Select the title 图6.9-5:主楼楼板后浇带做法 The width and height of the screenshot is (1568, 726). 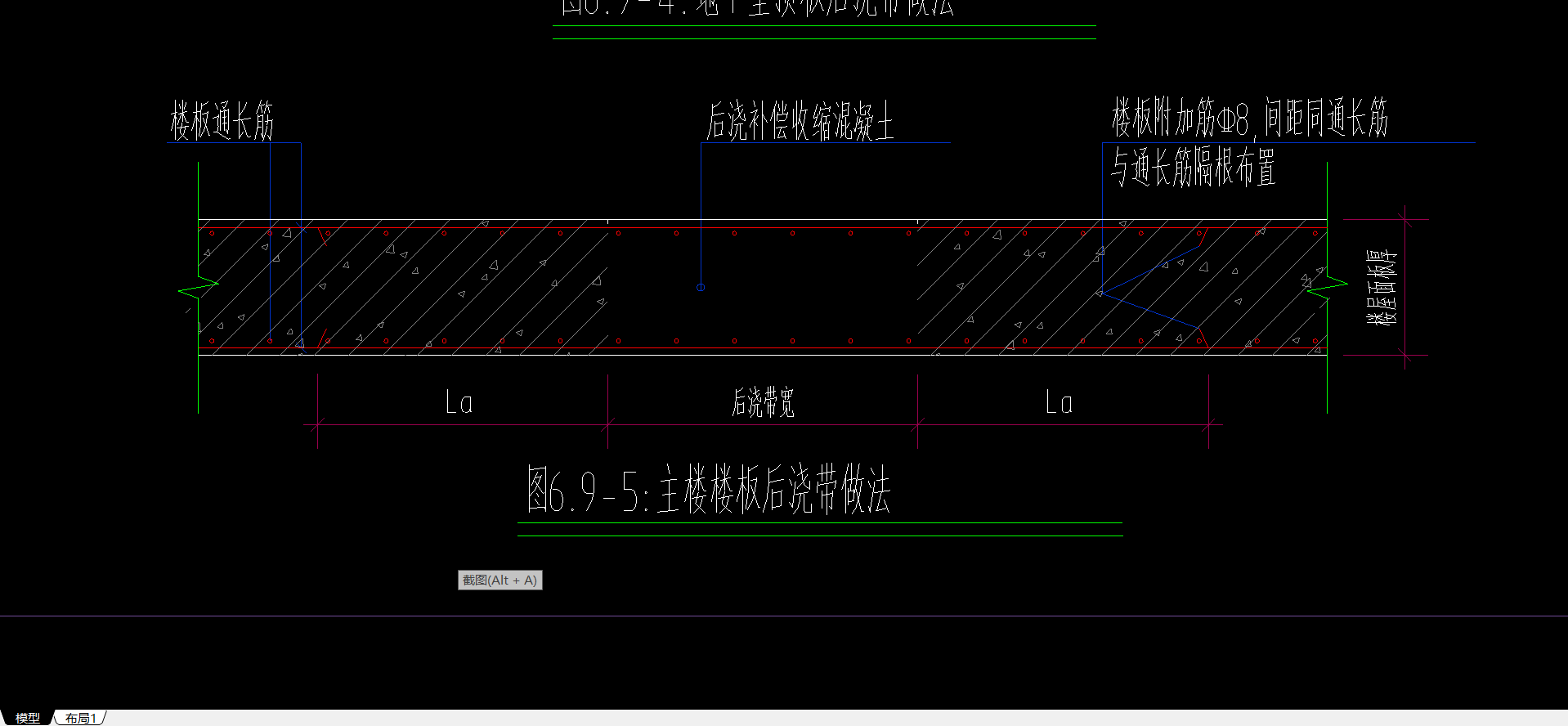pos(708,490)
